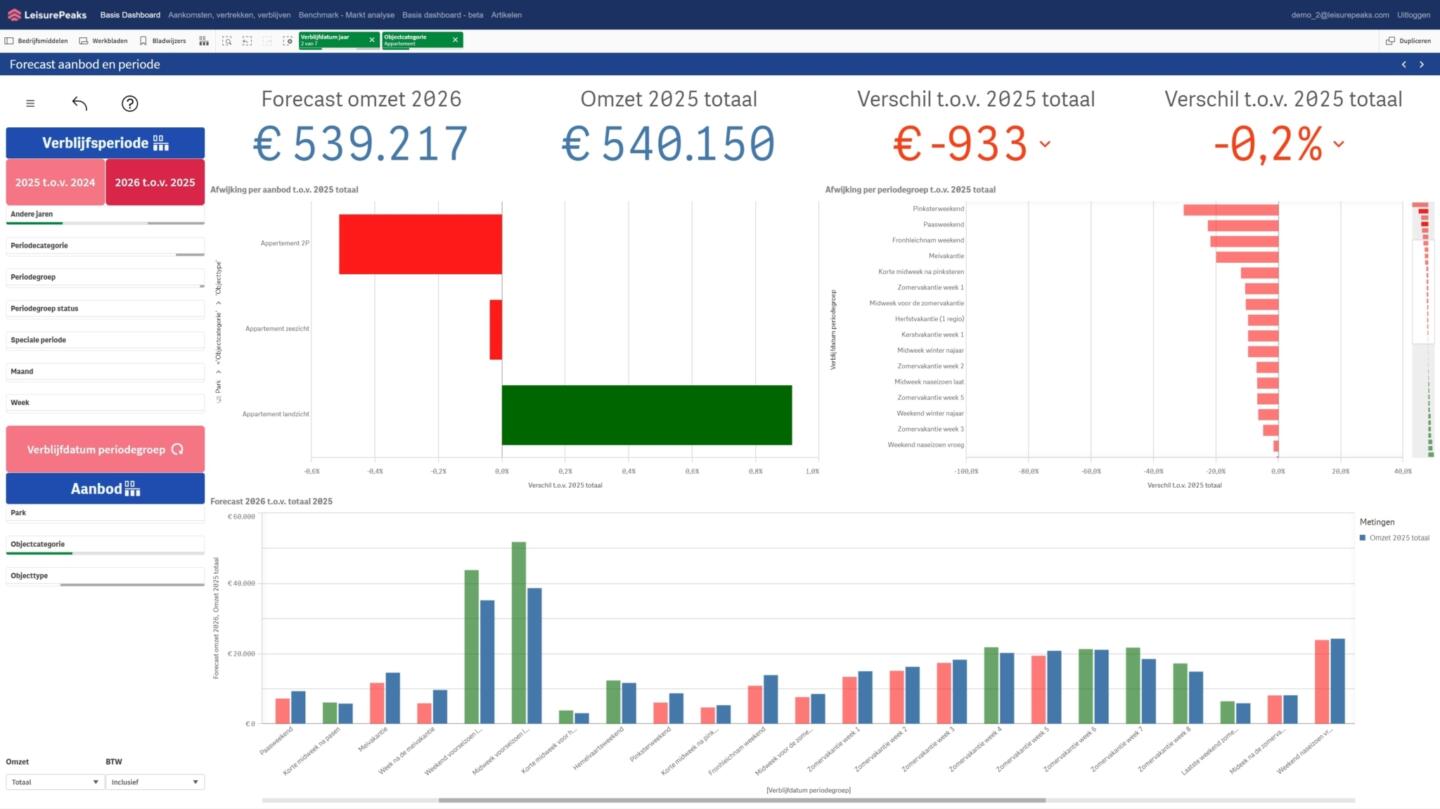Clear all selections icon in toolbar
The image size is (1440, 809).
(x=288, y=41)
